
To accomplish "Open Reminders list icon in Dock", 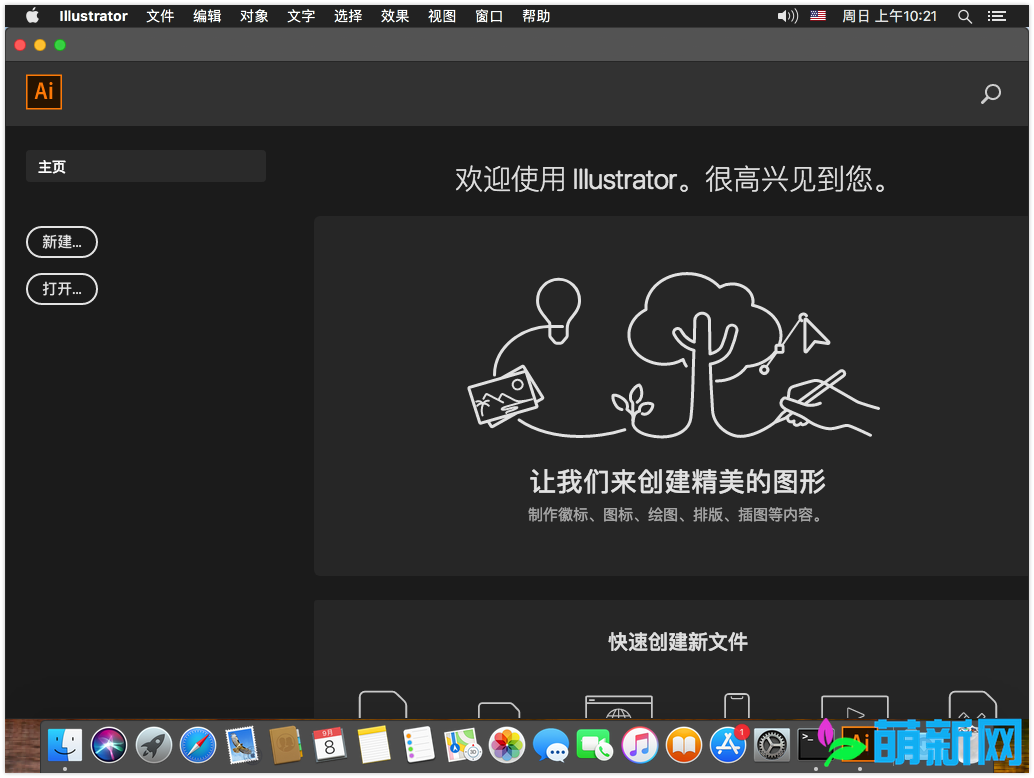I will click(x=419, y=746).
